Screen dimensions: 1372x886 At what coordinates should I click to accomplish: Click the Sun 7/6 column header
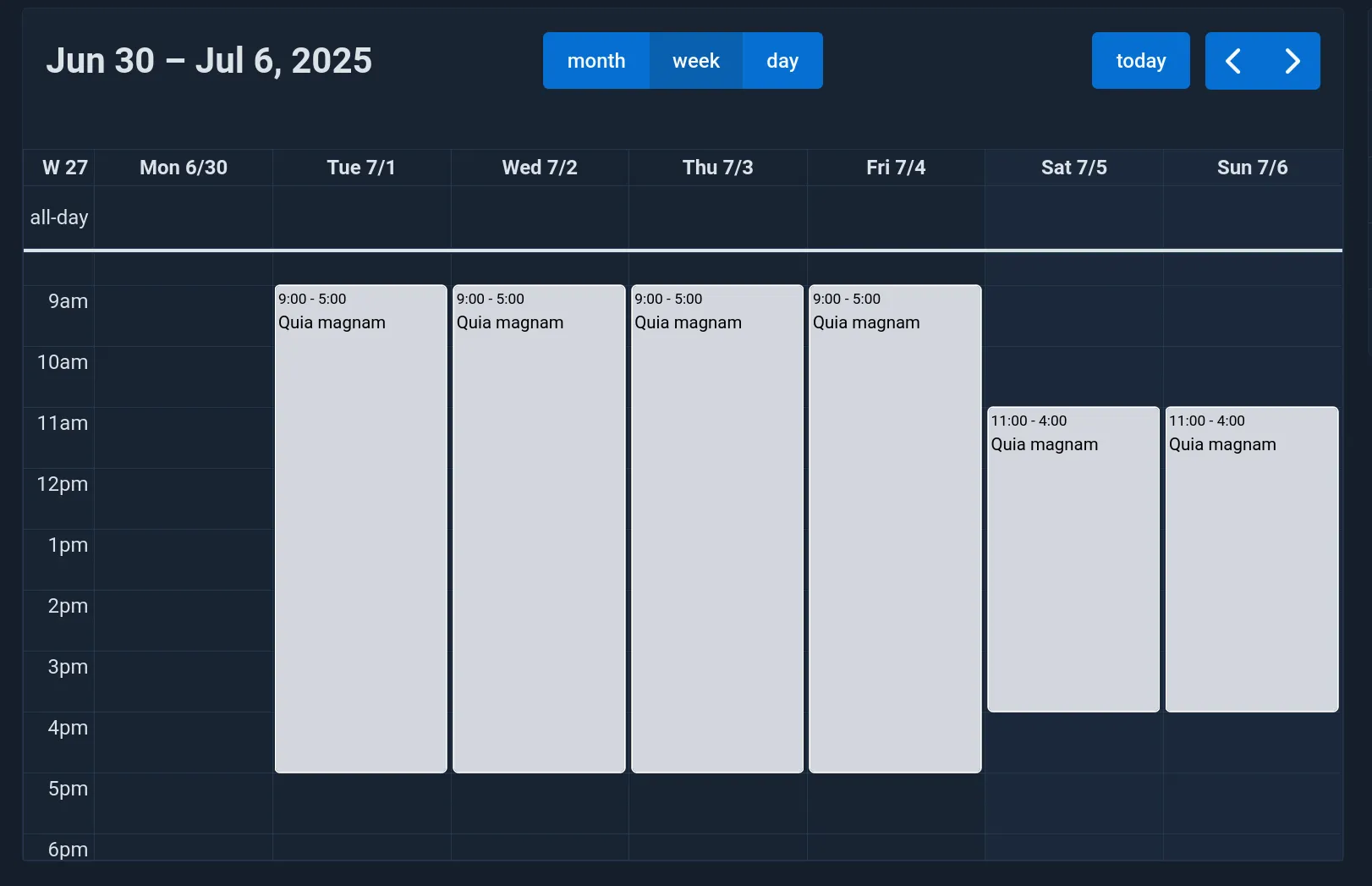coord(1253,167)
